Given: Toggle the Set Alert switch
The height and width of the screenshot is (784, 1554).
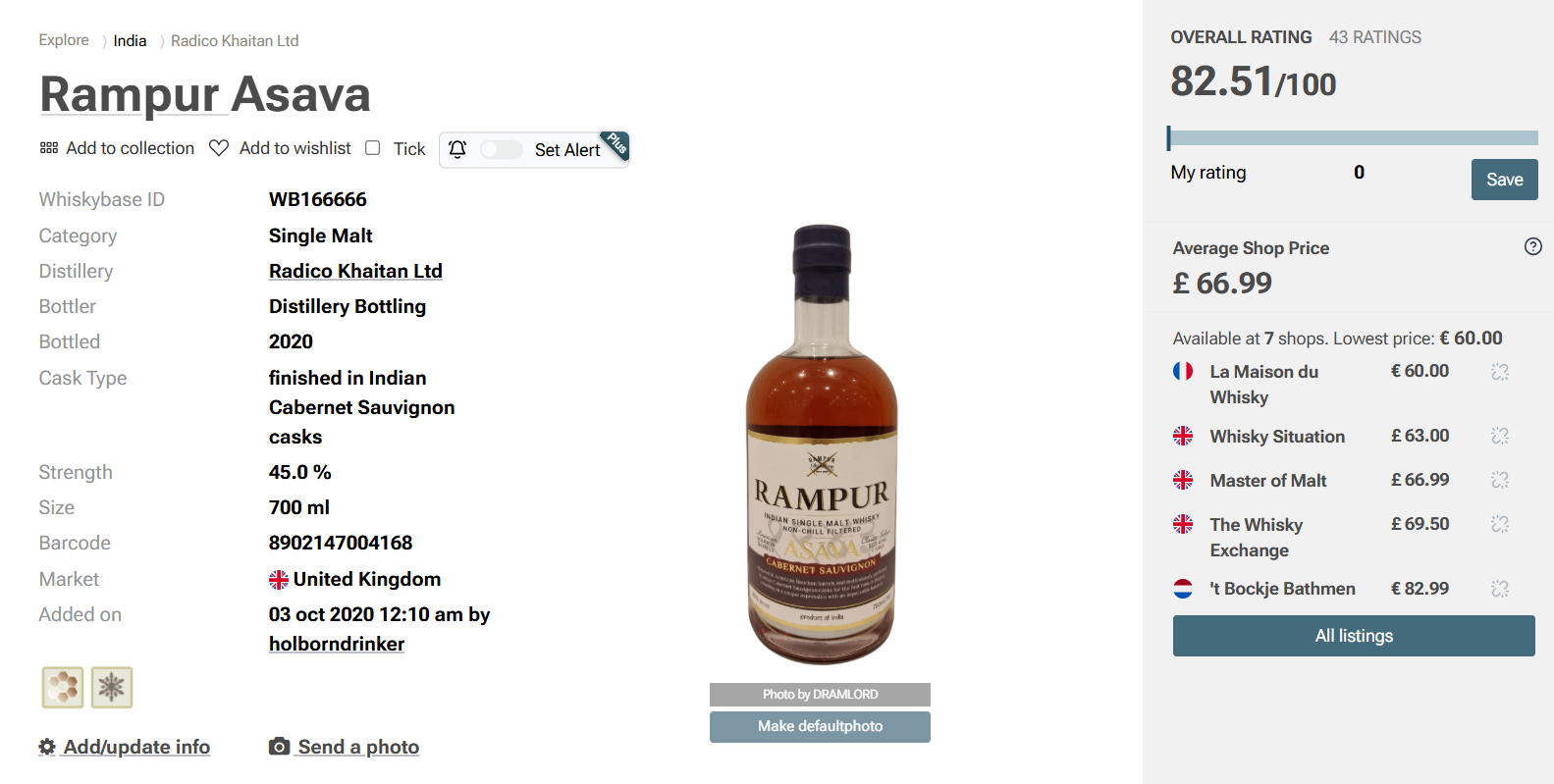Looking at the screenshot, I should 502,149.
